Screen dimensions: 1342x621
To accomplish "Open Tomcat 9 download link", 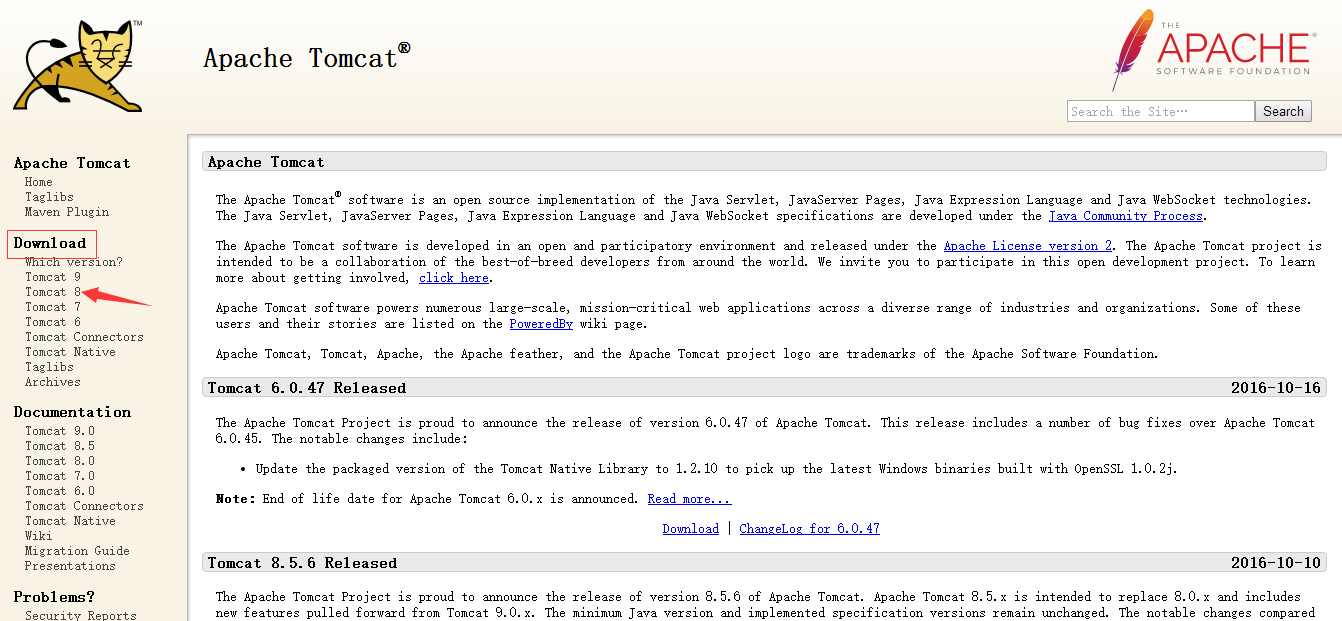I will tap(53, 277).
